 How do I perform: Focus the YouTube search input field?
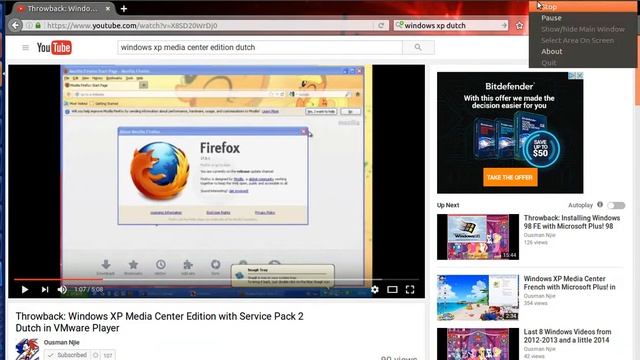click(260, 47)
